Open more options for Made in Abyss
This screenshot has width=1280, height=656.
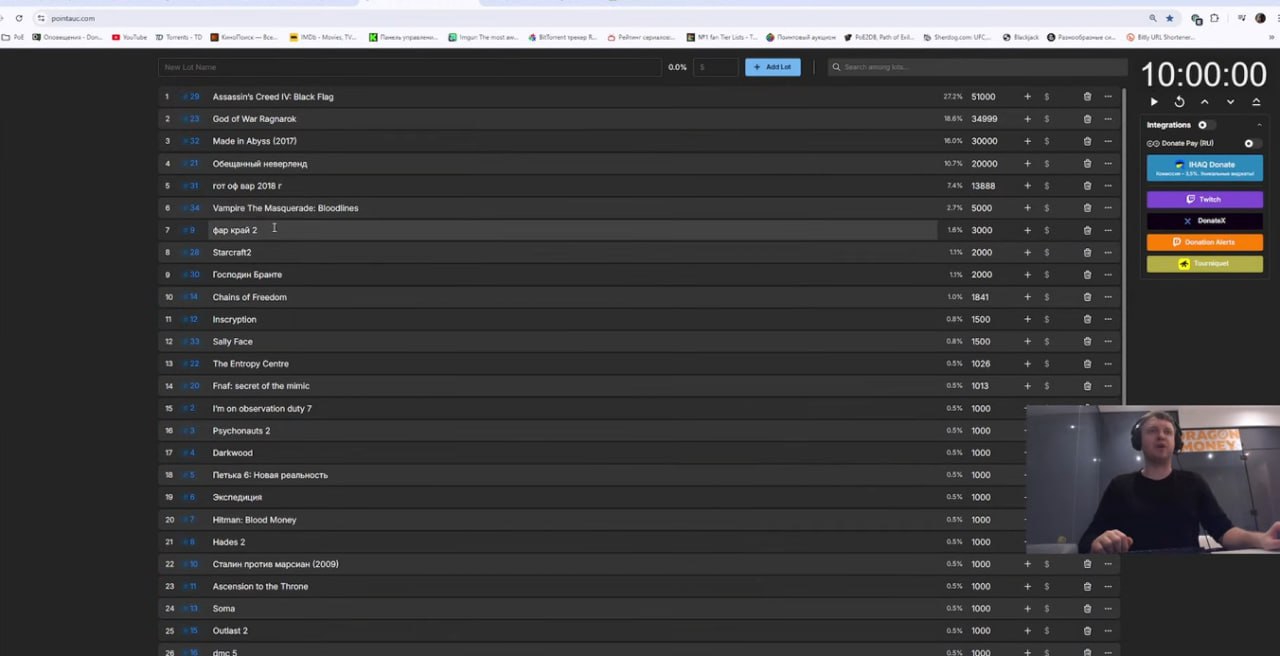click(x=1108, y=141)
